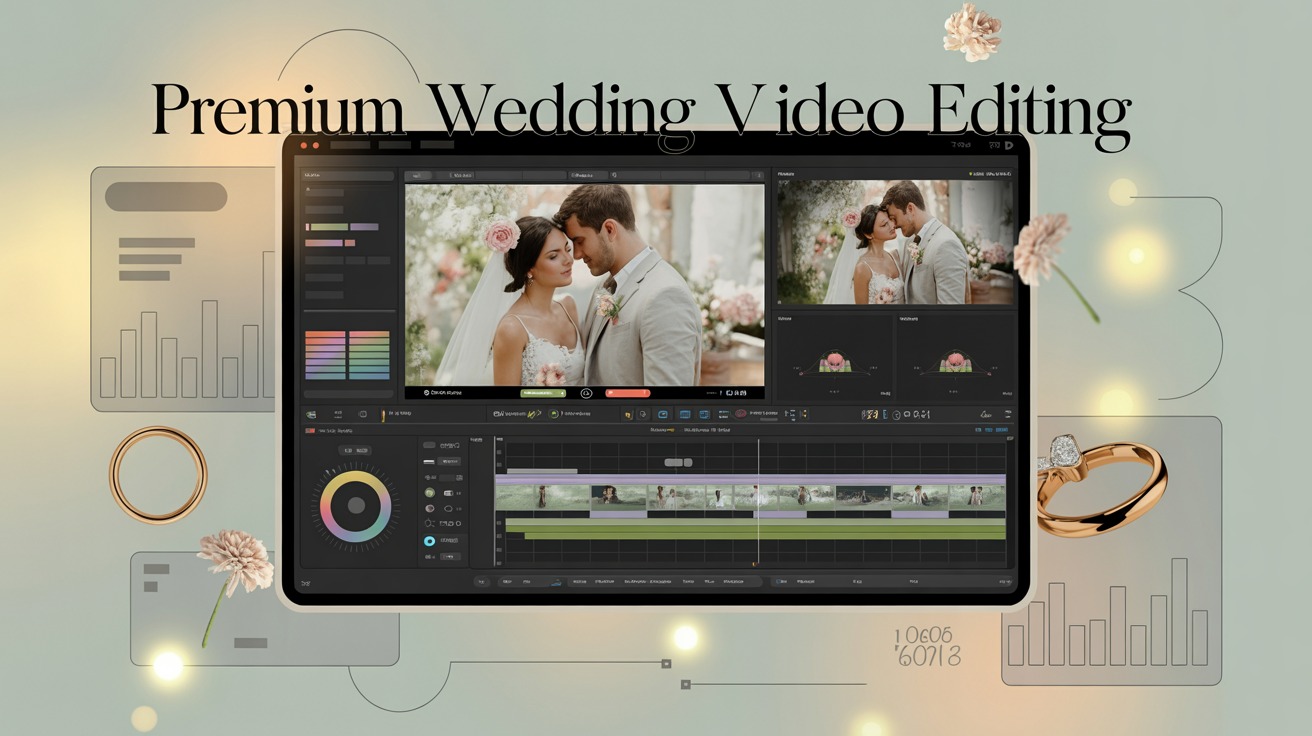Click the first blue highlighted icon in the toolbar
Screen dimensions: 1312x736
tap(662, 413)
